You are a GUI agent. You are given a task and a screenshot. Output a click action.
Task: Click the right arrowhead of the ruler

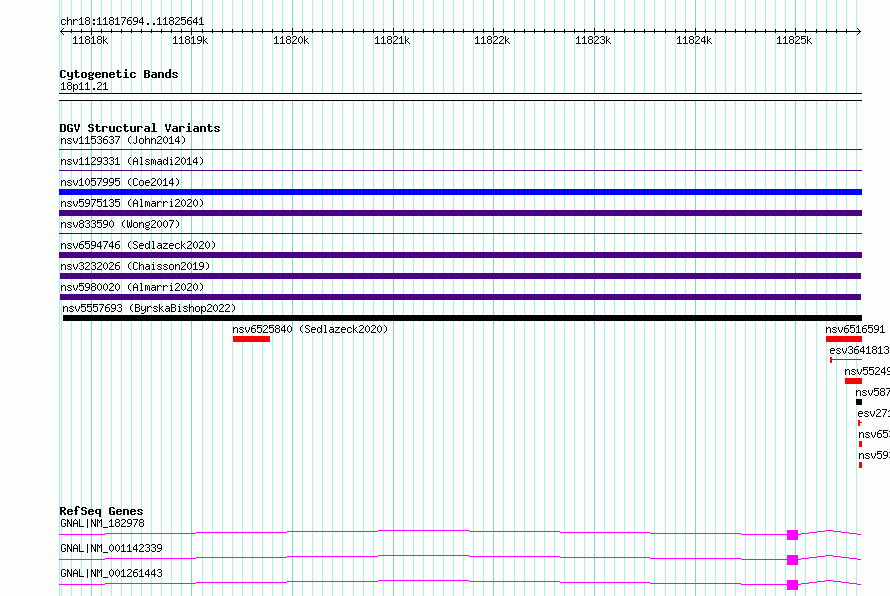click(859, 32)
